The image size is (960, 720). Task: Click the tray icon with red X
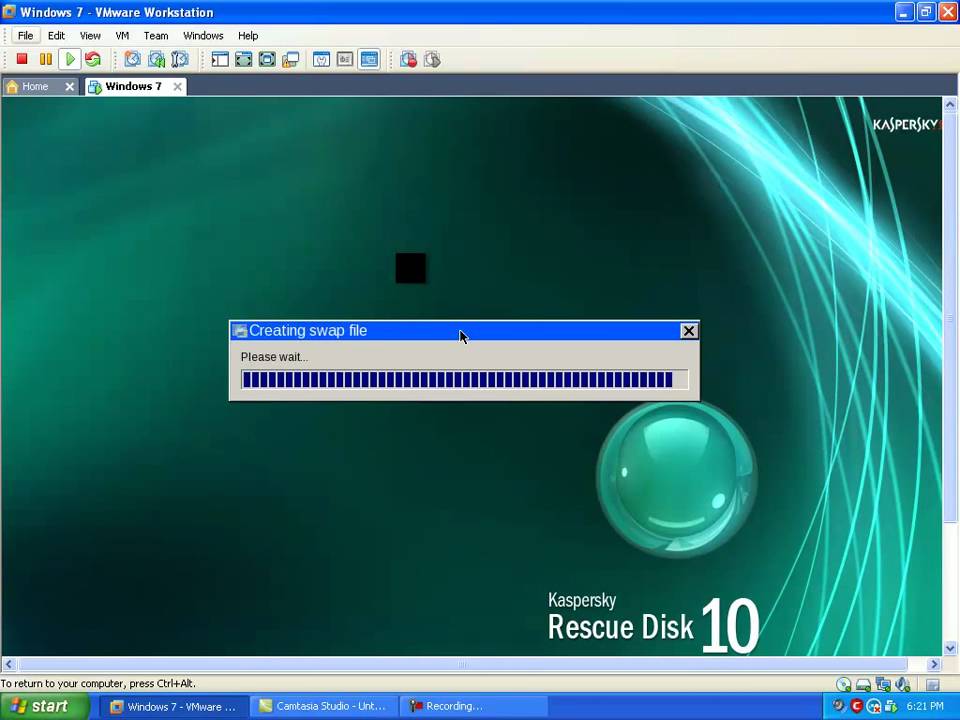[x=874, y=706]
